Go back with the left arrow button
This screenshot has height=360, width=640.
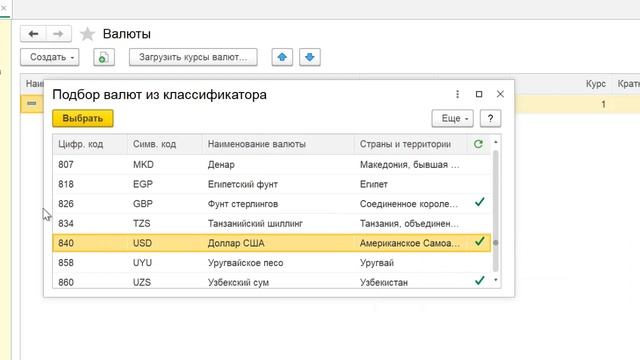33,34
